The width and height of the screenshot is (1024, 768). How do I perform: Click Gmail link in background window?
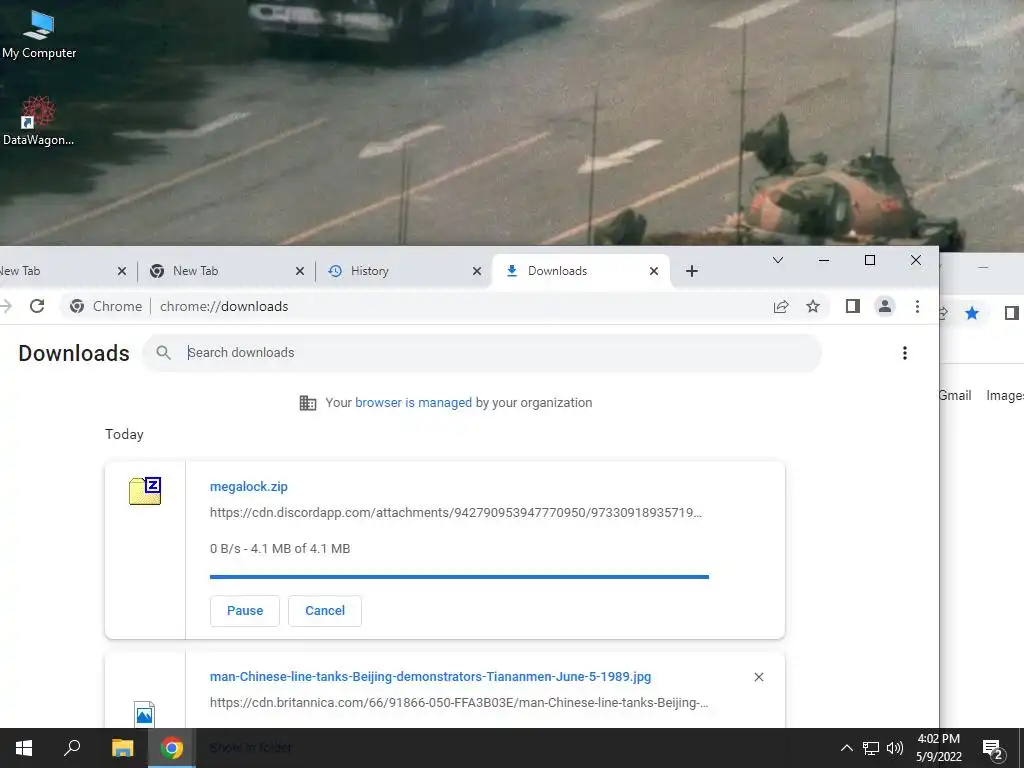955,396
